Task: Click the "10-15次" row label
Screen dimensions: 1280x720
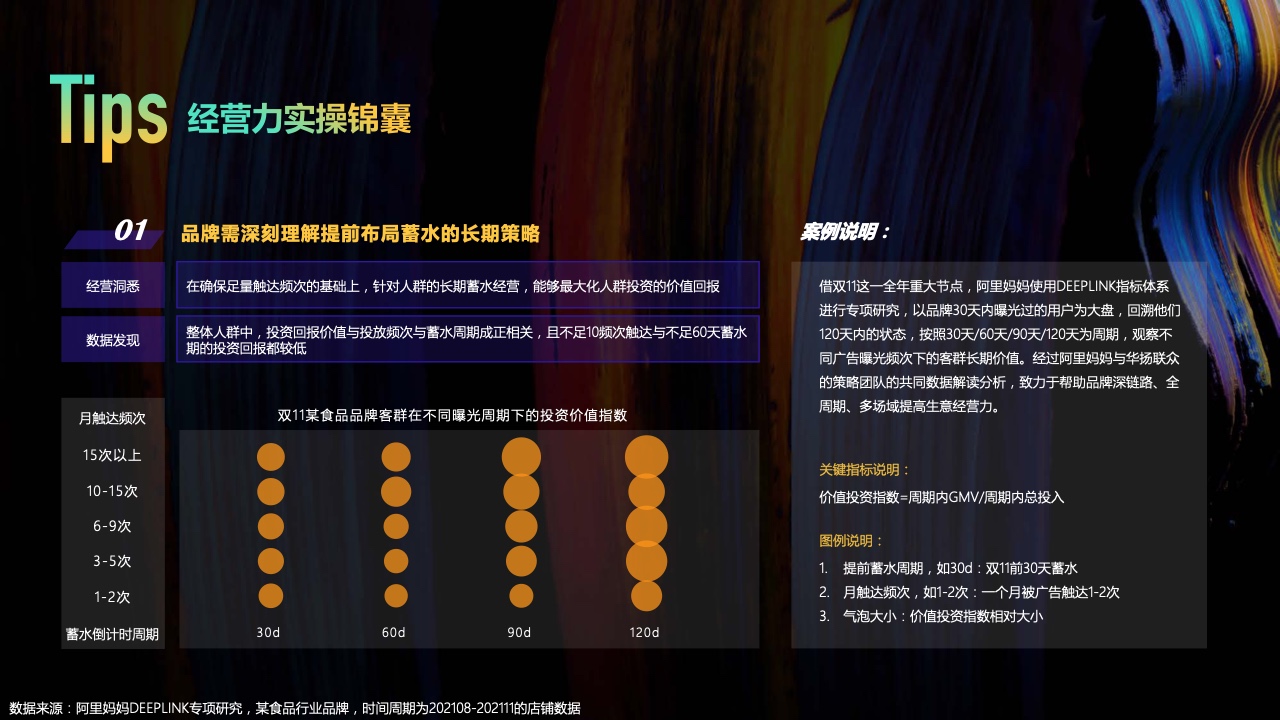Action: (x=112, y=491)
